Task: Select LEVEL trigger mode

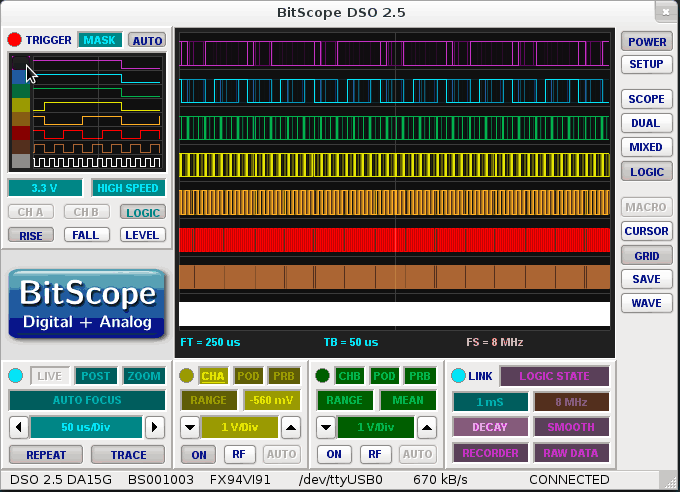Action: 142,235
